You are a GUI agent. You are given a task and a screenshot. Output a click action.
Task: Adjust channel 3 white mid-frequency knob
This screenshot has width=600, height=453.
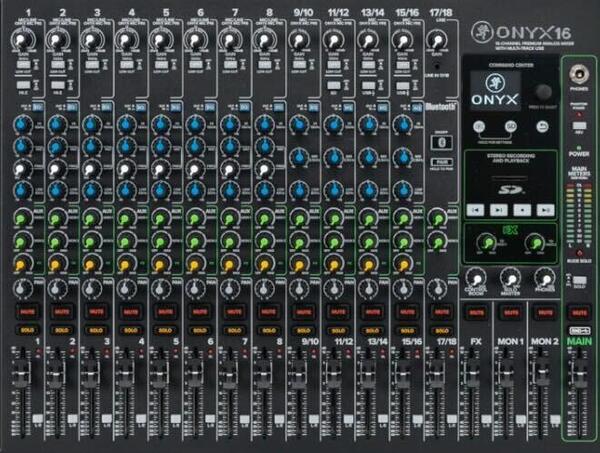(x=91, y=168)
